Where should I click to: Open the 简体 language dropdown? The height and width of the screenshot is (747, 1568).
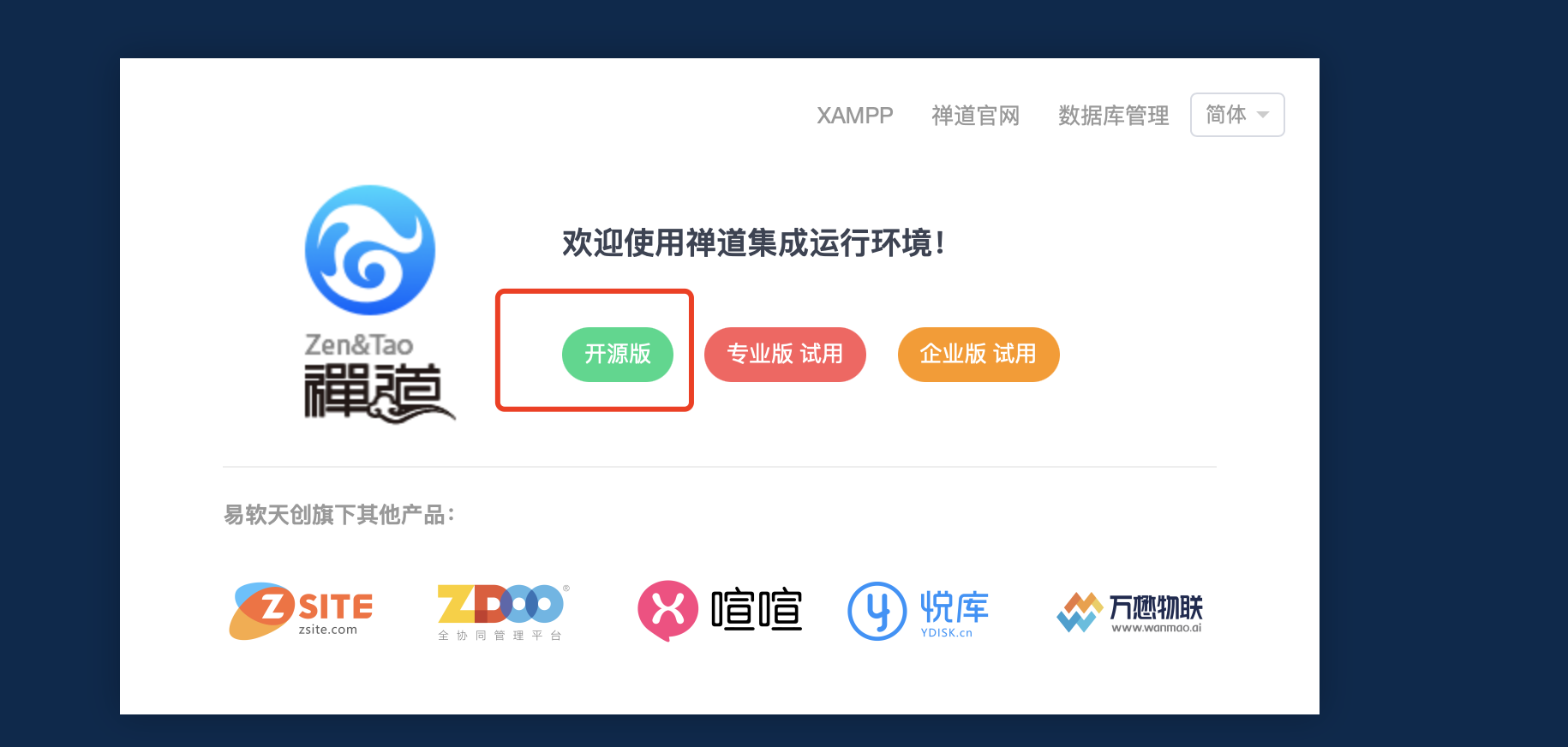click(1237, 115)
